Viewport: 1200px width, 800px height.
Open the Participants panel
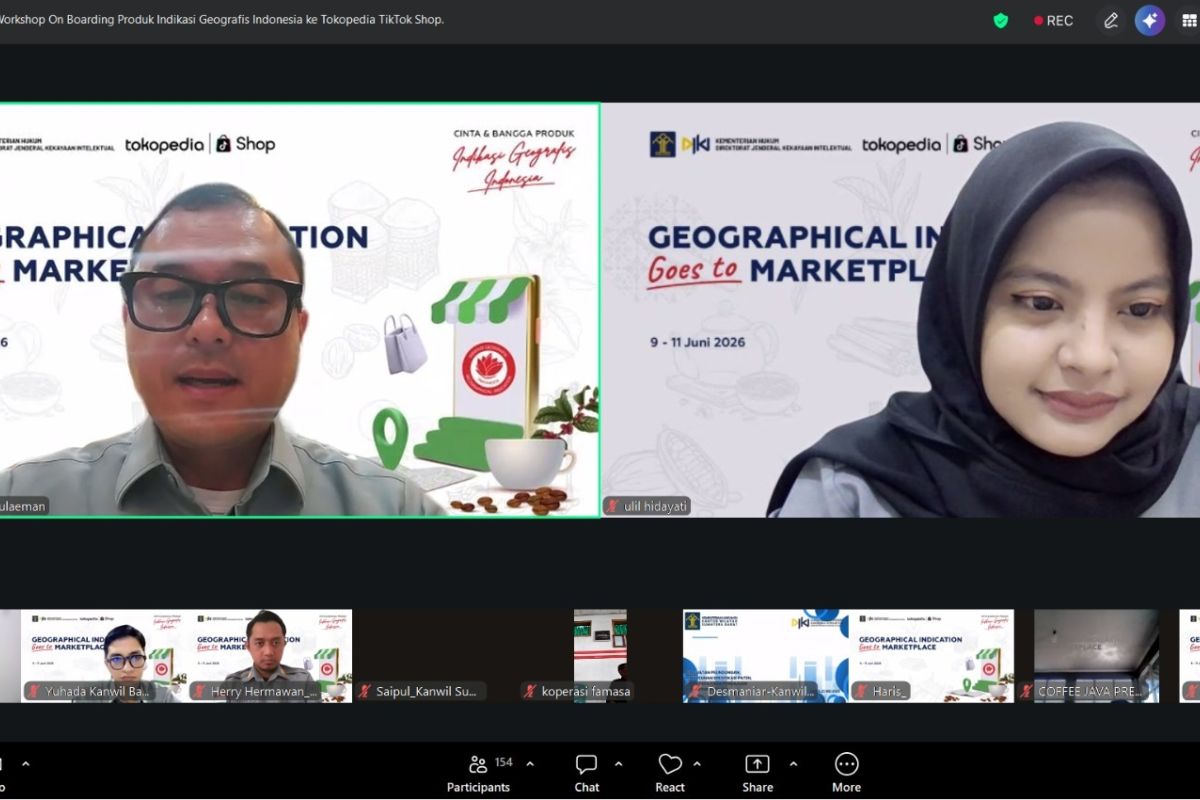[x=478, y=773]
